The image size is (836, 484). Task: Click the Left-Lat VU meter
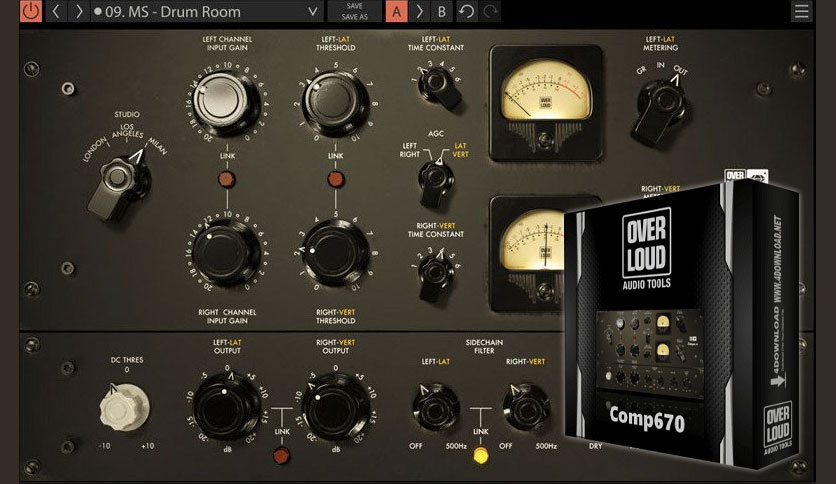click(546, 103)
